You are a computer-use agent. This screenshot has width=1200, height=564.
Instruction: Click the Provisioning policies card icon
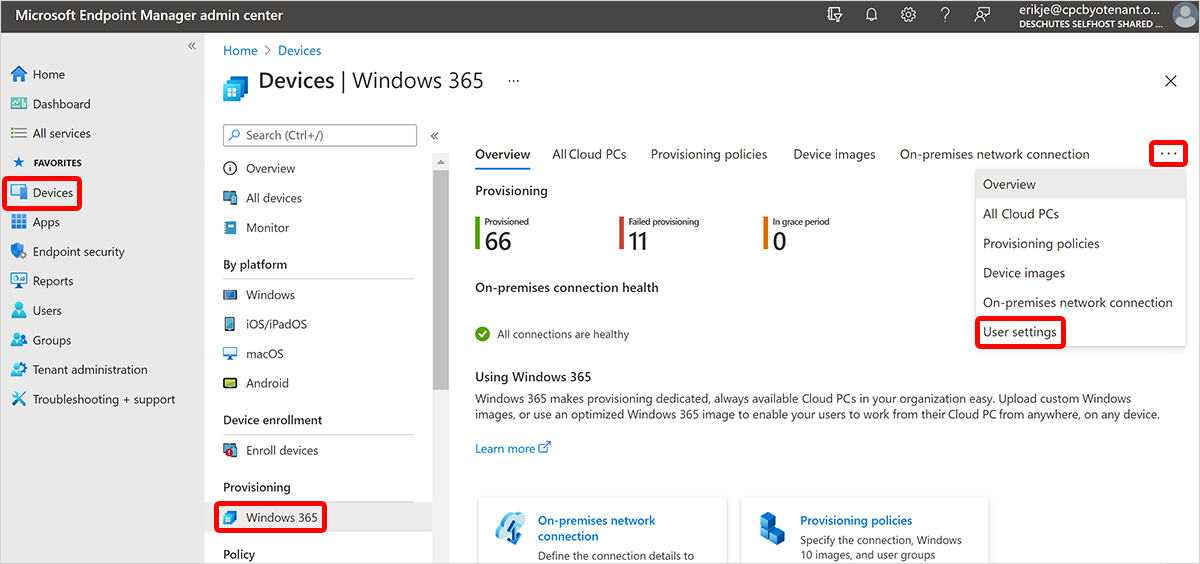pos(773,528)
